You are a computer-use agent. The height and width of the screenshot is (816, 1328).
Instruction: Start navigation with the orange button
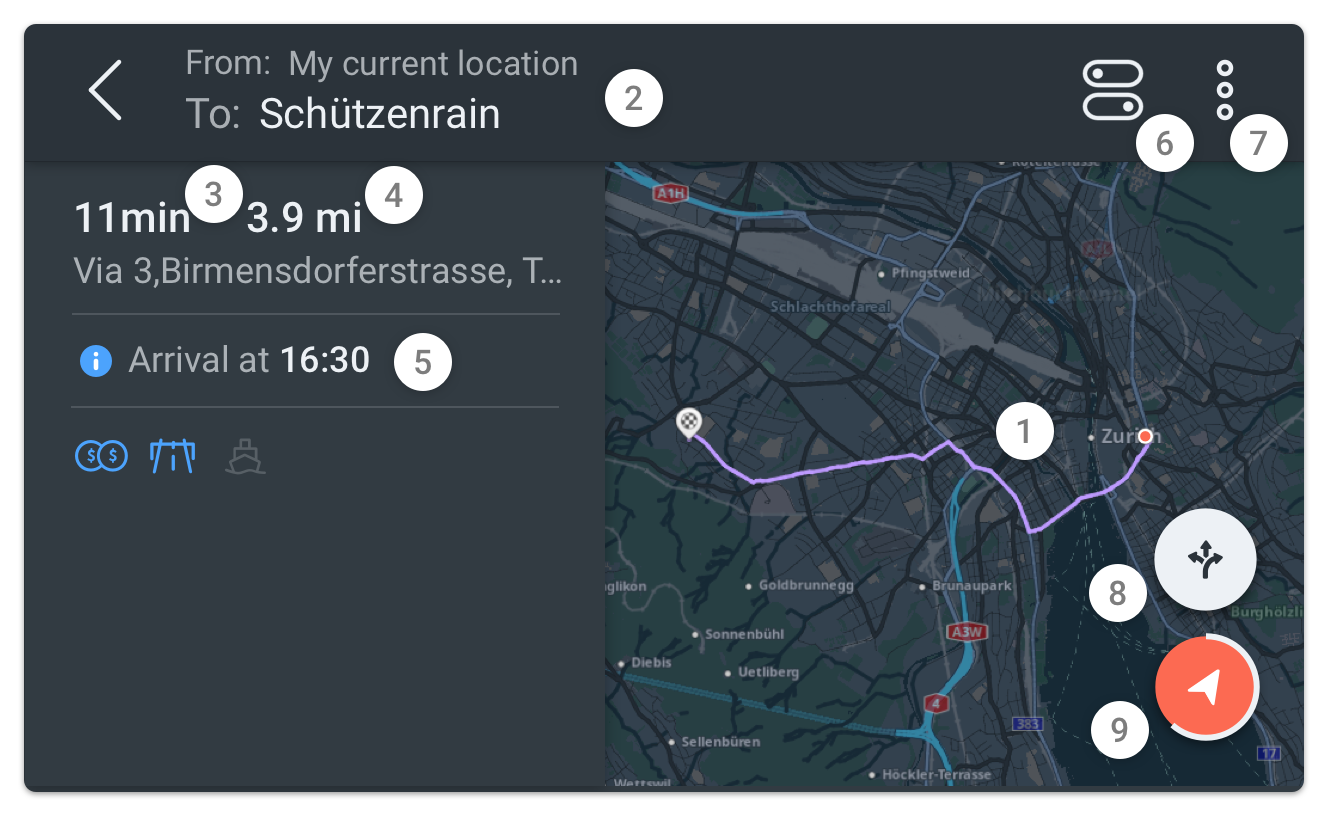(x=1205, y=687)
